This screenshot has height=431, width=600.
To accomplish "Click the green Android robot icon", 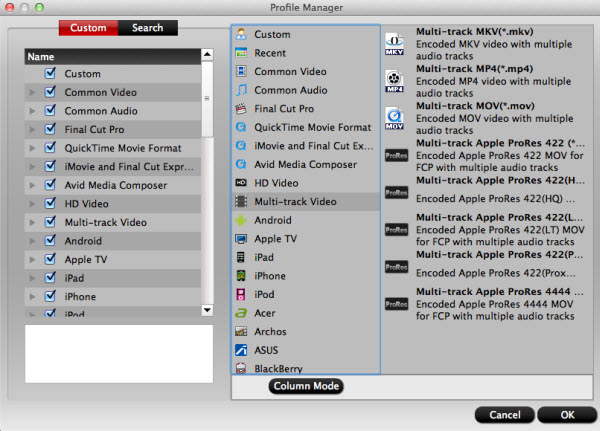I will point(241,220).
